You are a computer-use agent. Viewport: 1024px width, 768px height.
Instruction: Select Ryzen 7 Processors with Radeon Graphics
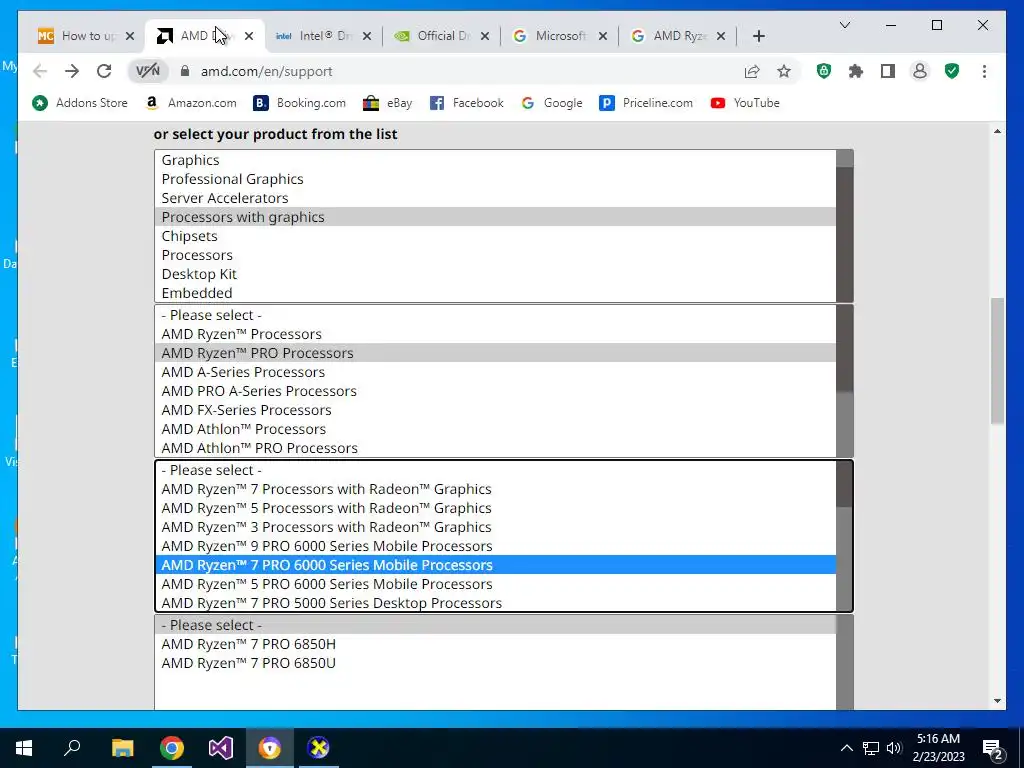pos(495,489)
